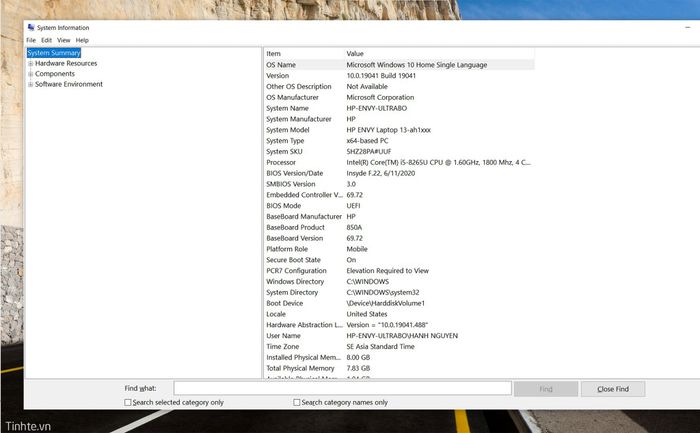Select the System Name row
The width and height of the screenshot is (700, 433).
pos(399,108)
